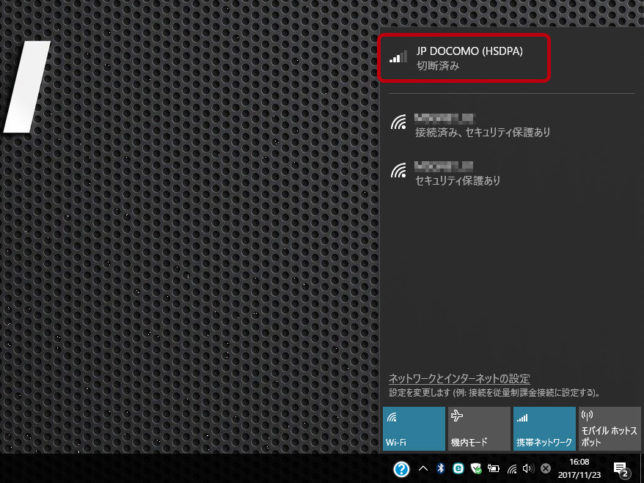
Task: Open the Action Center notification icon
Action: (x=621, y=469)
